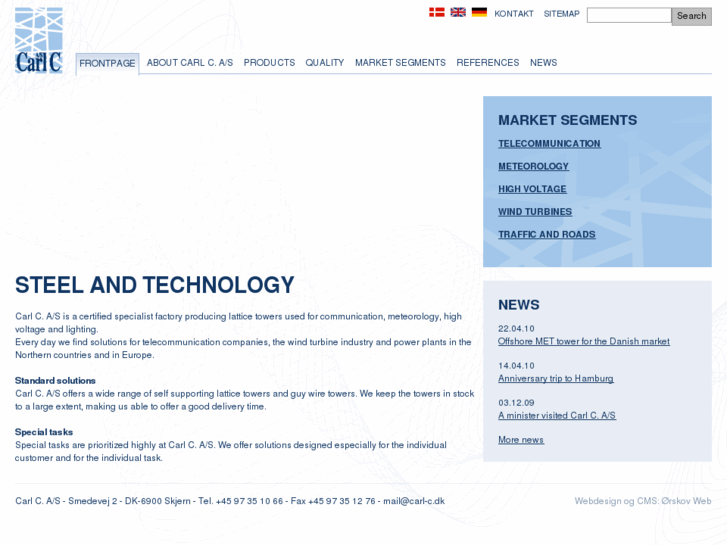
Task: Switch language with the German flag
Action: [479, 13]
